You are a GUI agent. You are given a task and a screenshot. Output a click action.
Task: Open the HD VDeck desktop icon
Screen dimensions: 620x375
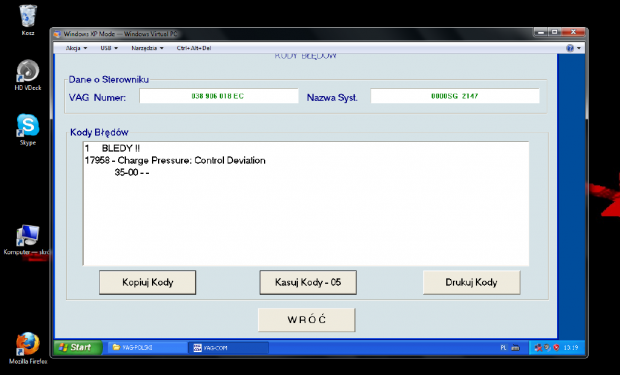point(28,75)
